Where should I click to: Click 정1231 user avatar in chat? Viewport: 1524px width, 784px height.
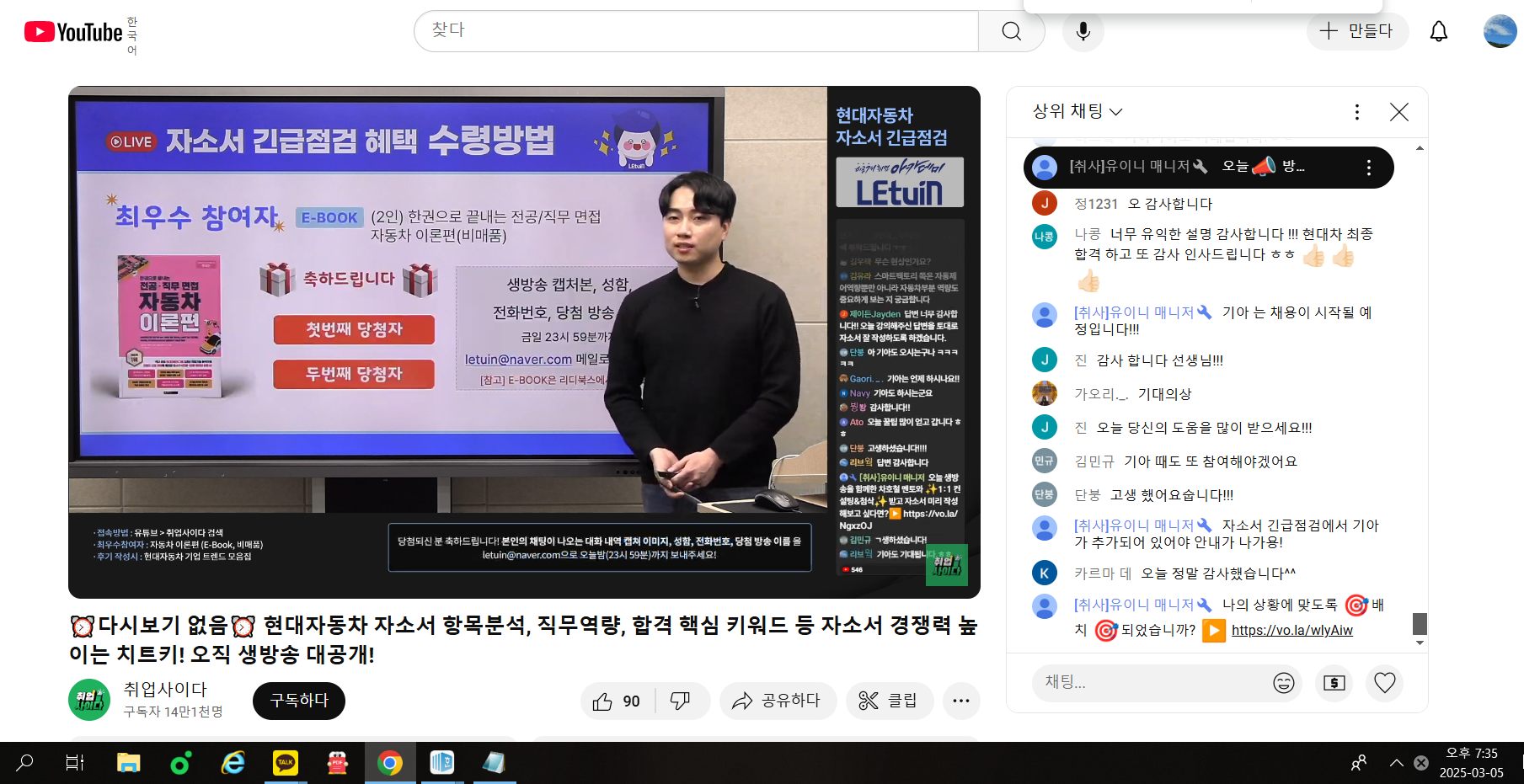click(x=1045, y=203)
